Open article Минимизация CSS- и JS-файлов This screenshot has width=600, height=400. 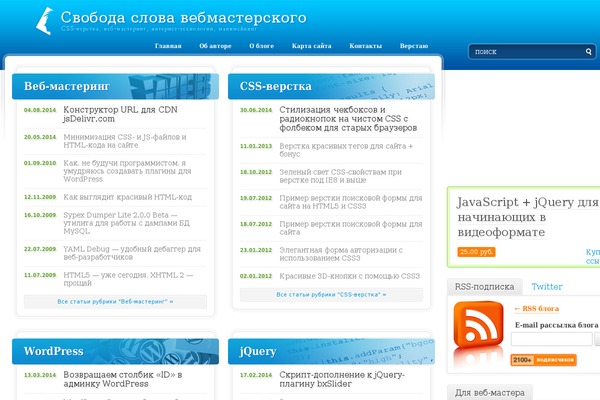(x=125, y=141)
